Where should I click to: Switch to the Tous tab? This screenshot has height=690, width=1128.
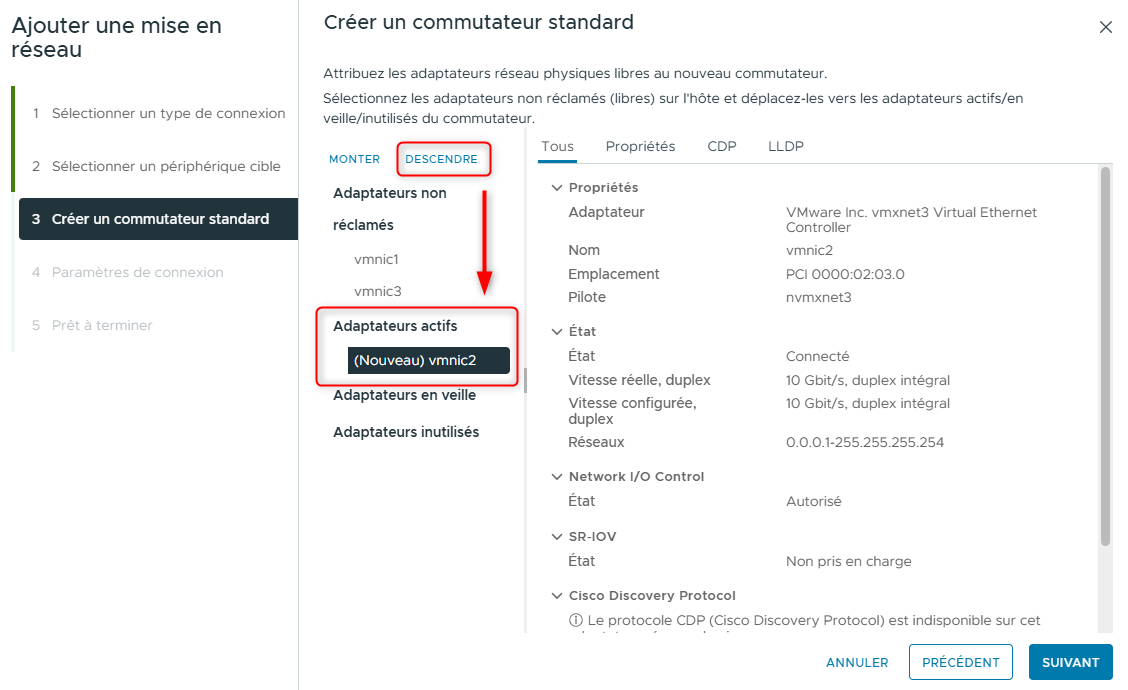click(x=557, y=147)
